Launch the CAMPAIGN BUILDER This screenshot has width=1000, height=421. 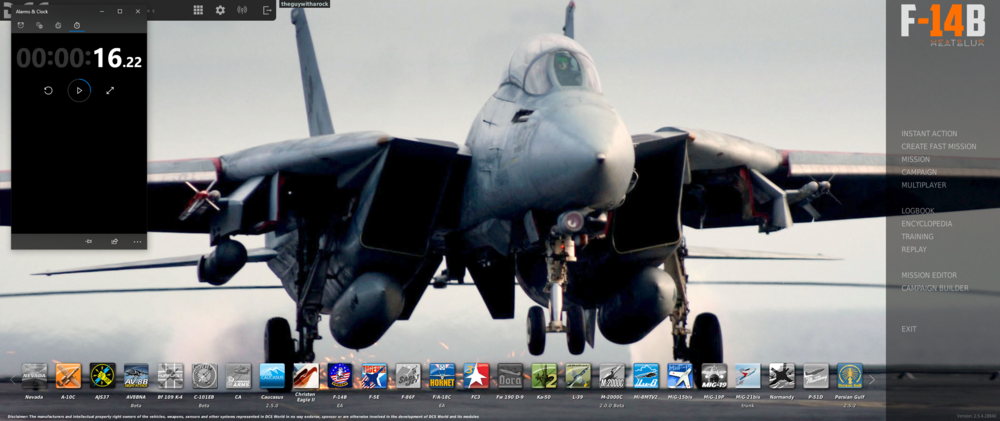point(935,288)
